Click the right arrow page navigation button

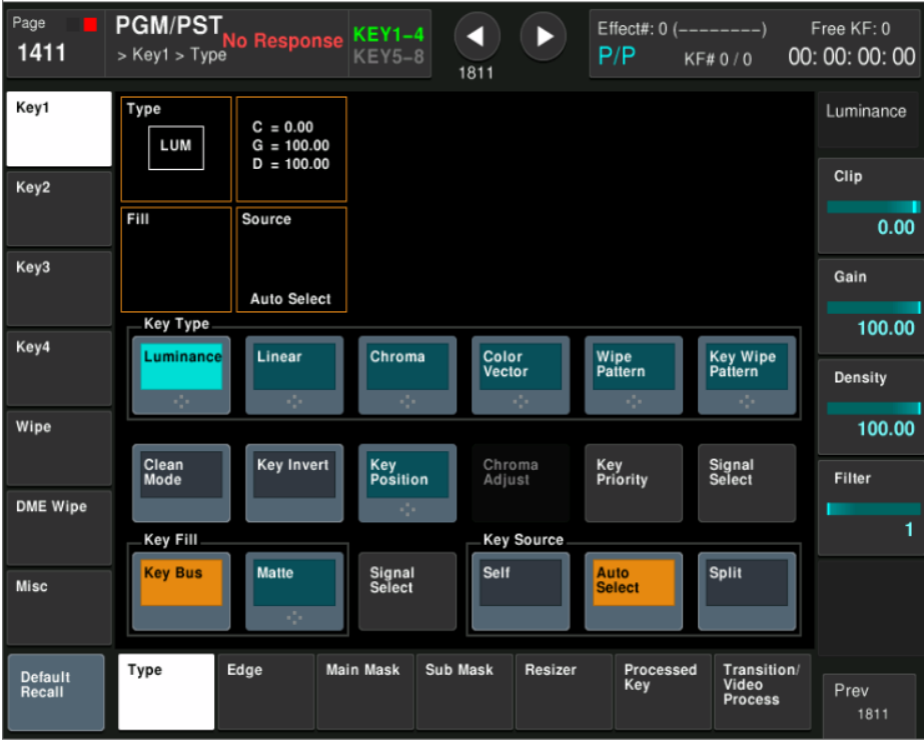544,36
